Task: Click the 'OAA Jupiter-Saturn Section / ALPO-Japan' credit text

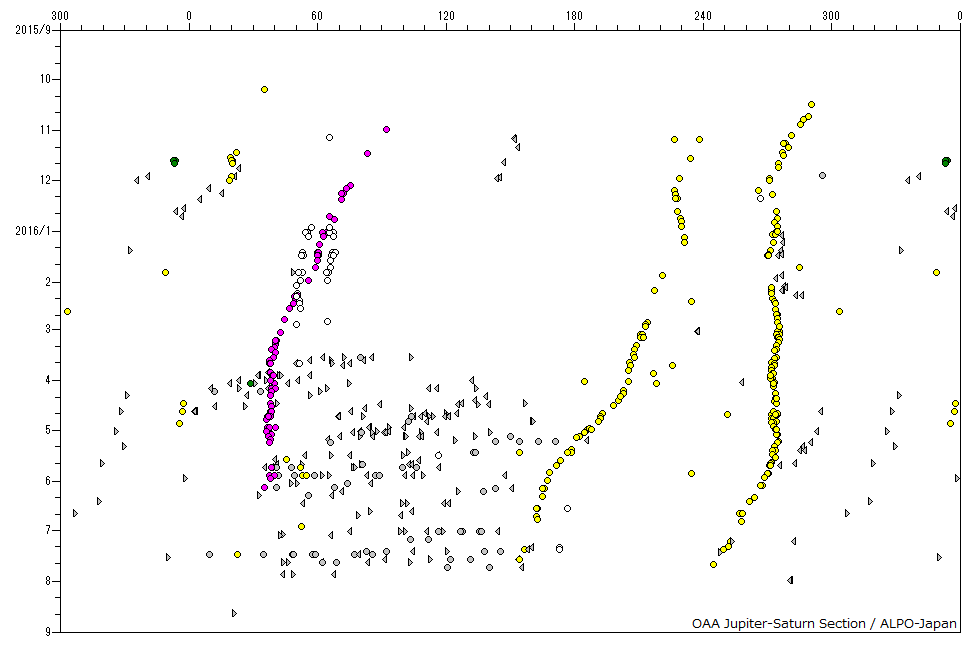Action: [x=824, y=623]
